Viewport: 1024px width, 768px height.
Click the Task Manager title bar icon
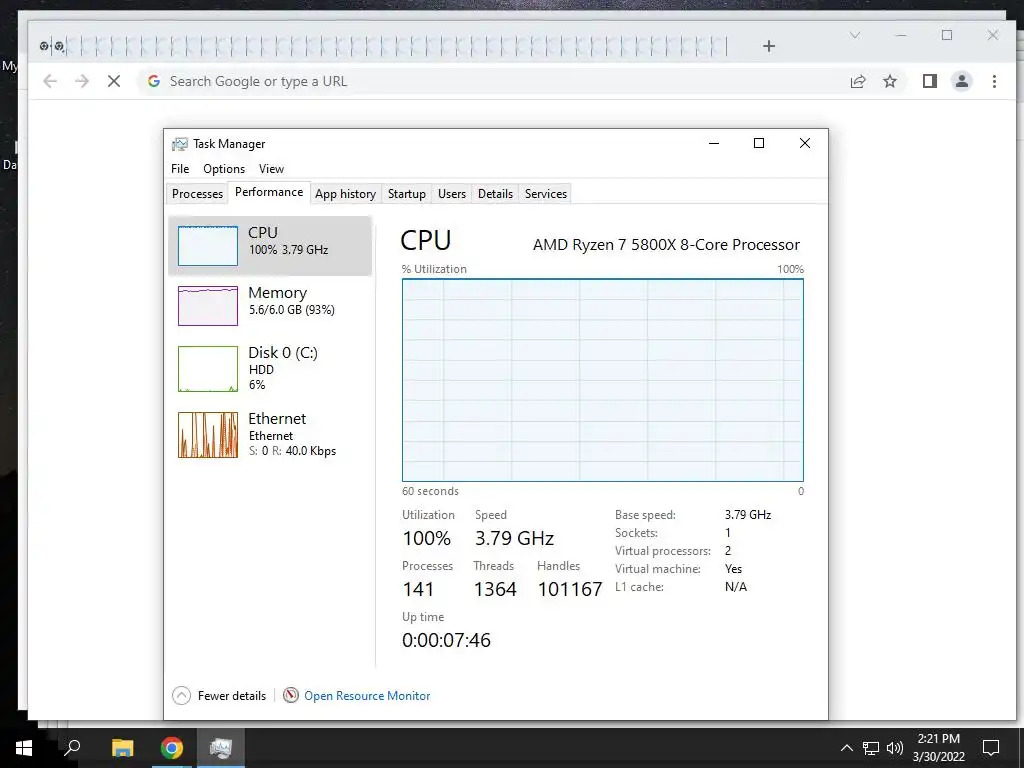click(180, 144)
